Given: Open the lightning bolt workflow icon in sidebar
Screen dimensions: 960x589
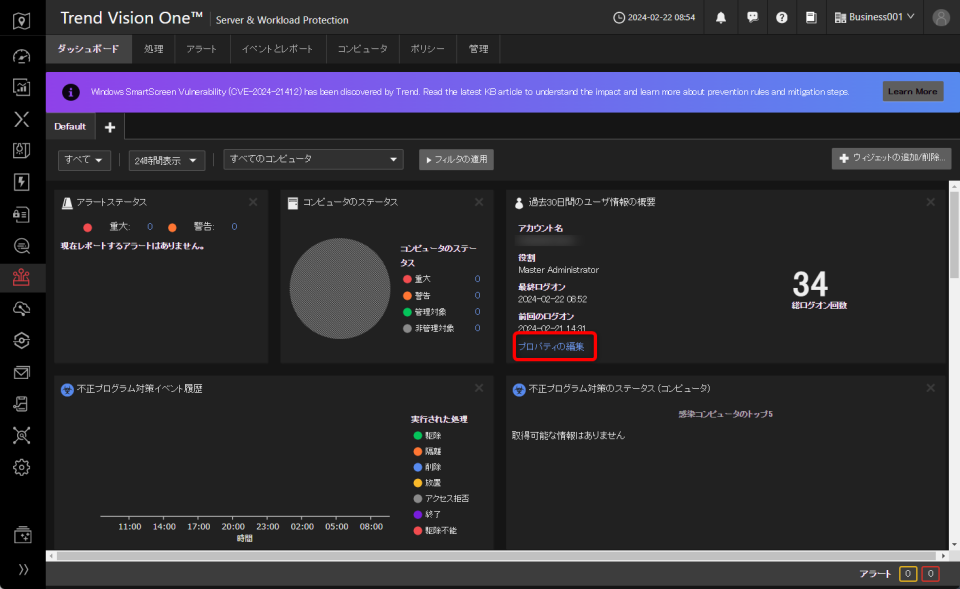Looking at the screenshot, I should coord(21,182).
